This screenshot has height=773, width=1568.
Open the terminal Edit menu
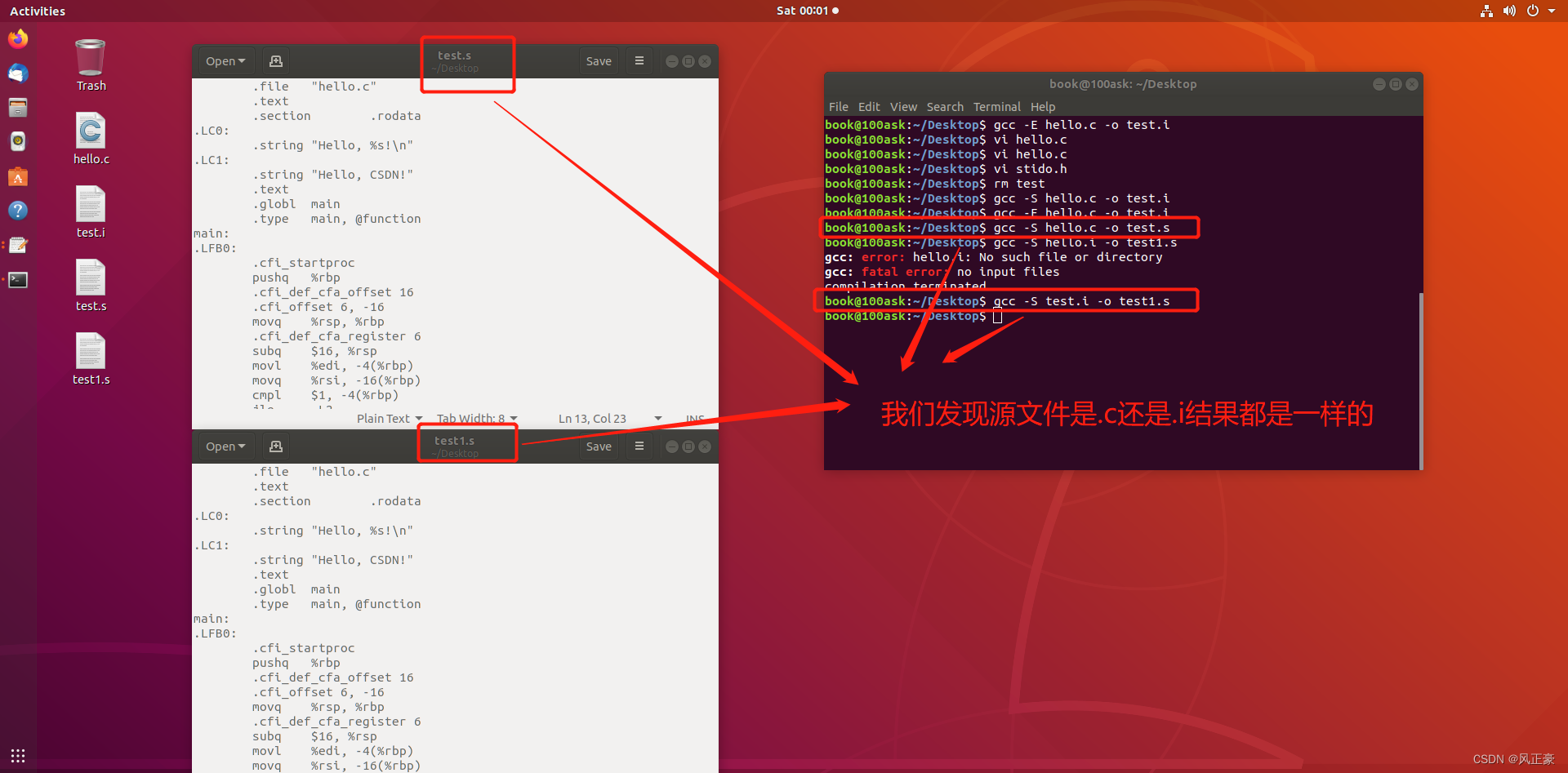(x=869, y=107)
